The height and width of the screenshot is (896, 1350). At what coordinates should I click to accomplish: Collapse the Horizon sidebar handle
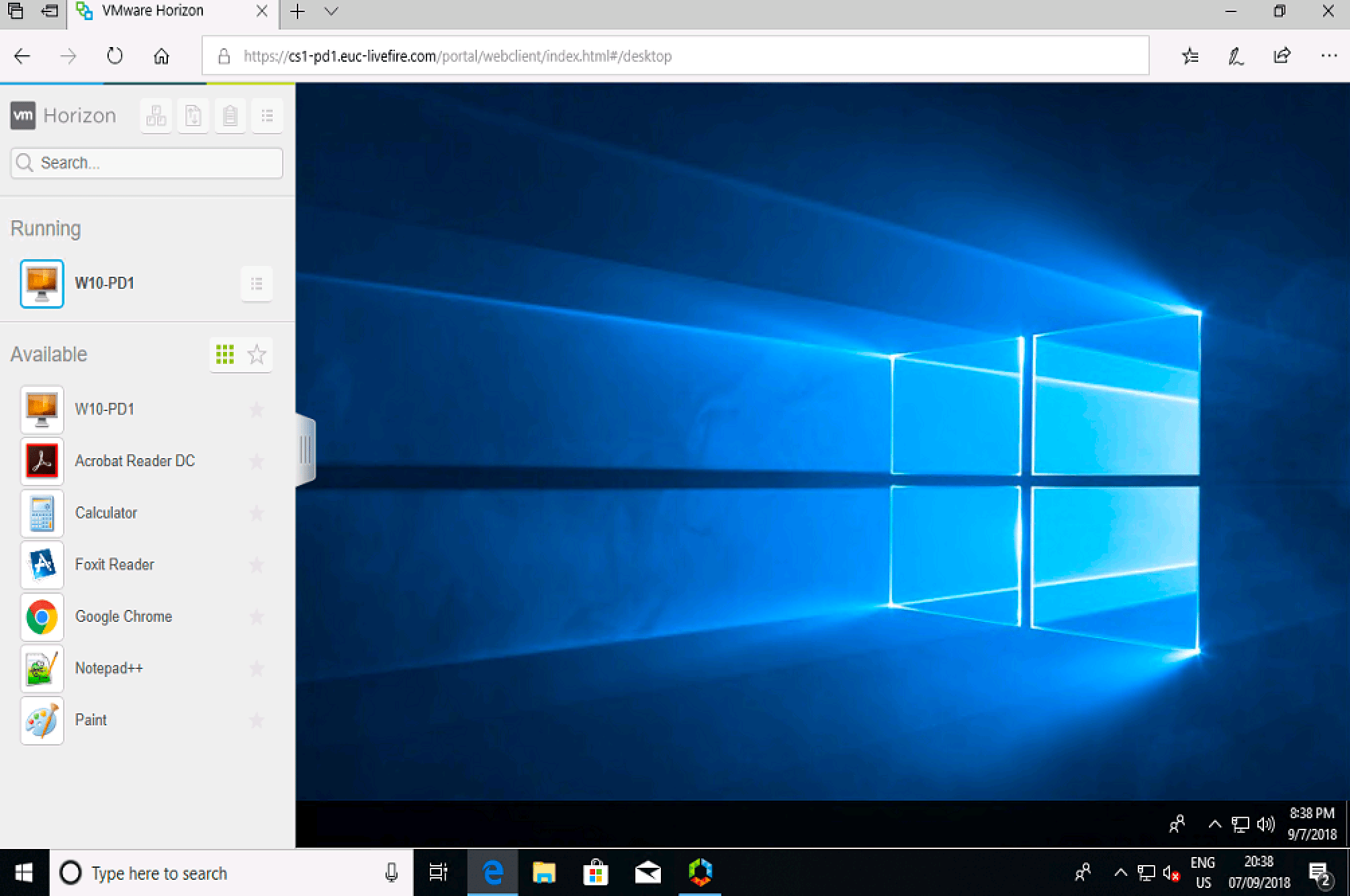pyautogui.click(x=306, y=449)
